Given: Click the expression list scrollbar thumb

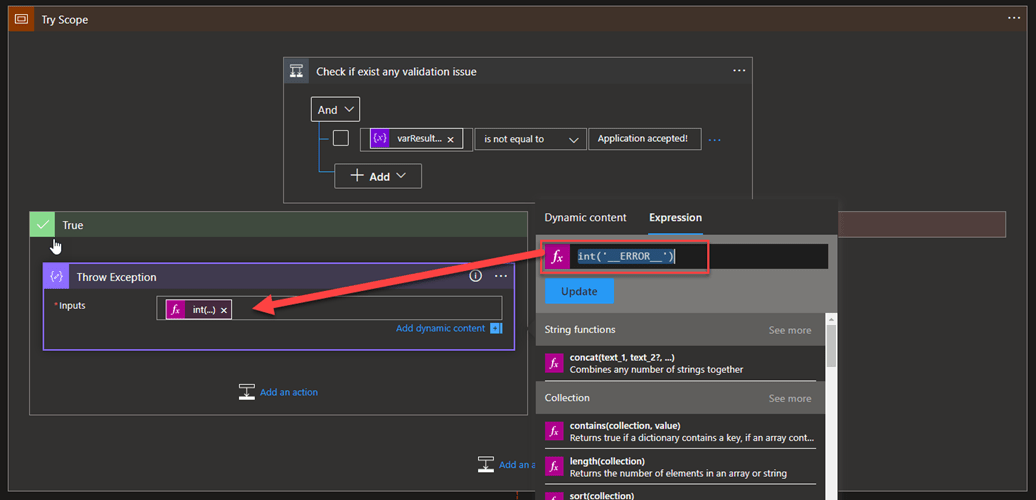Looking at the screenshot, I should pyautogui.click(x=831, y=345).
